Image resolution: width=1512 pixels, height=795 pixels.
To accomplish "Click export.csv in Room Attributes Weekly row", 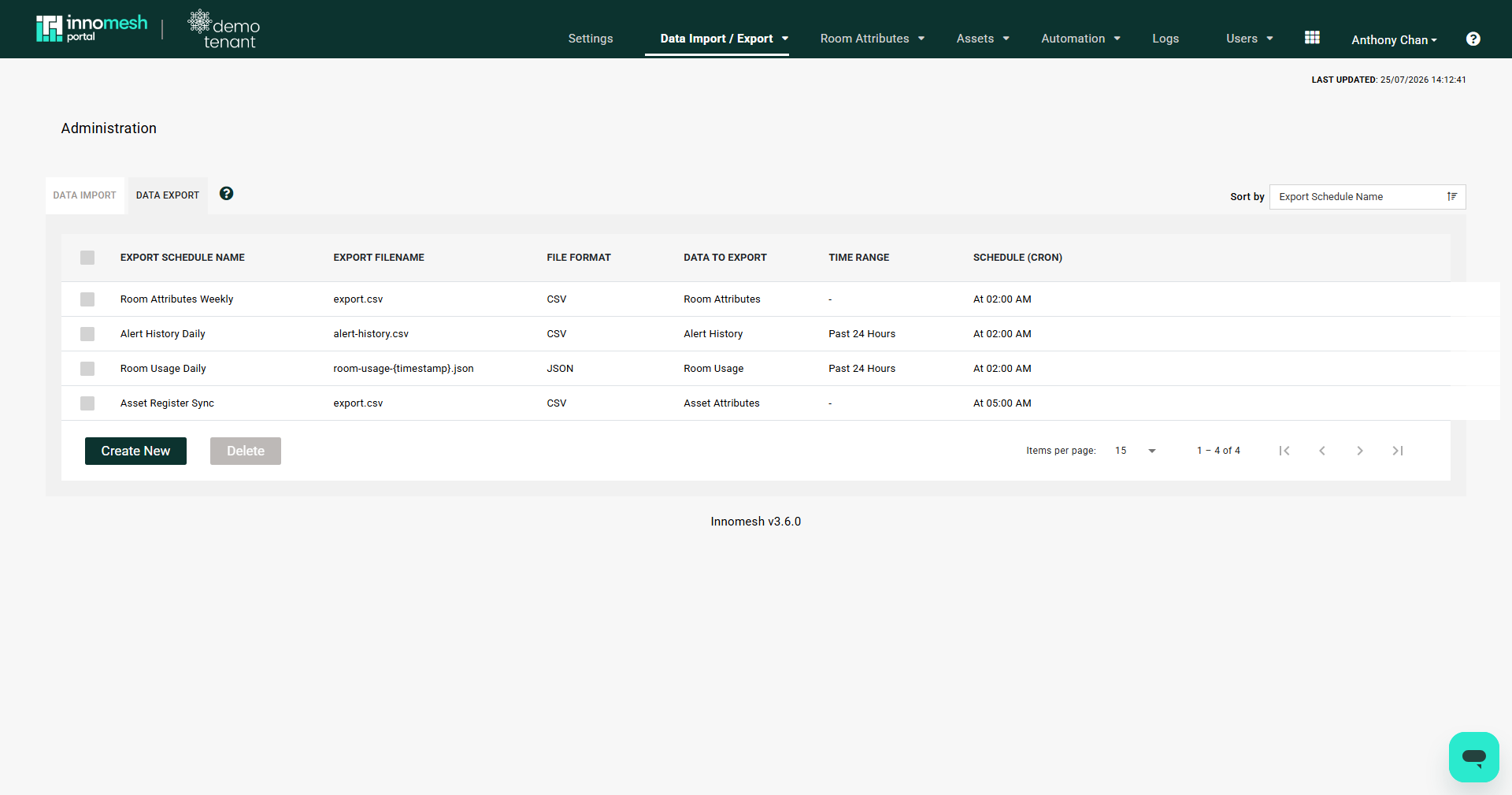I will (358, 299).
